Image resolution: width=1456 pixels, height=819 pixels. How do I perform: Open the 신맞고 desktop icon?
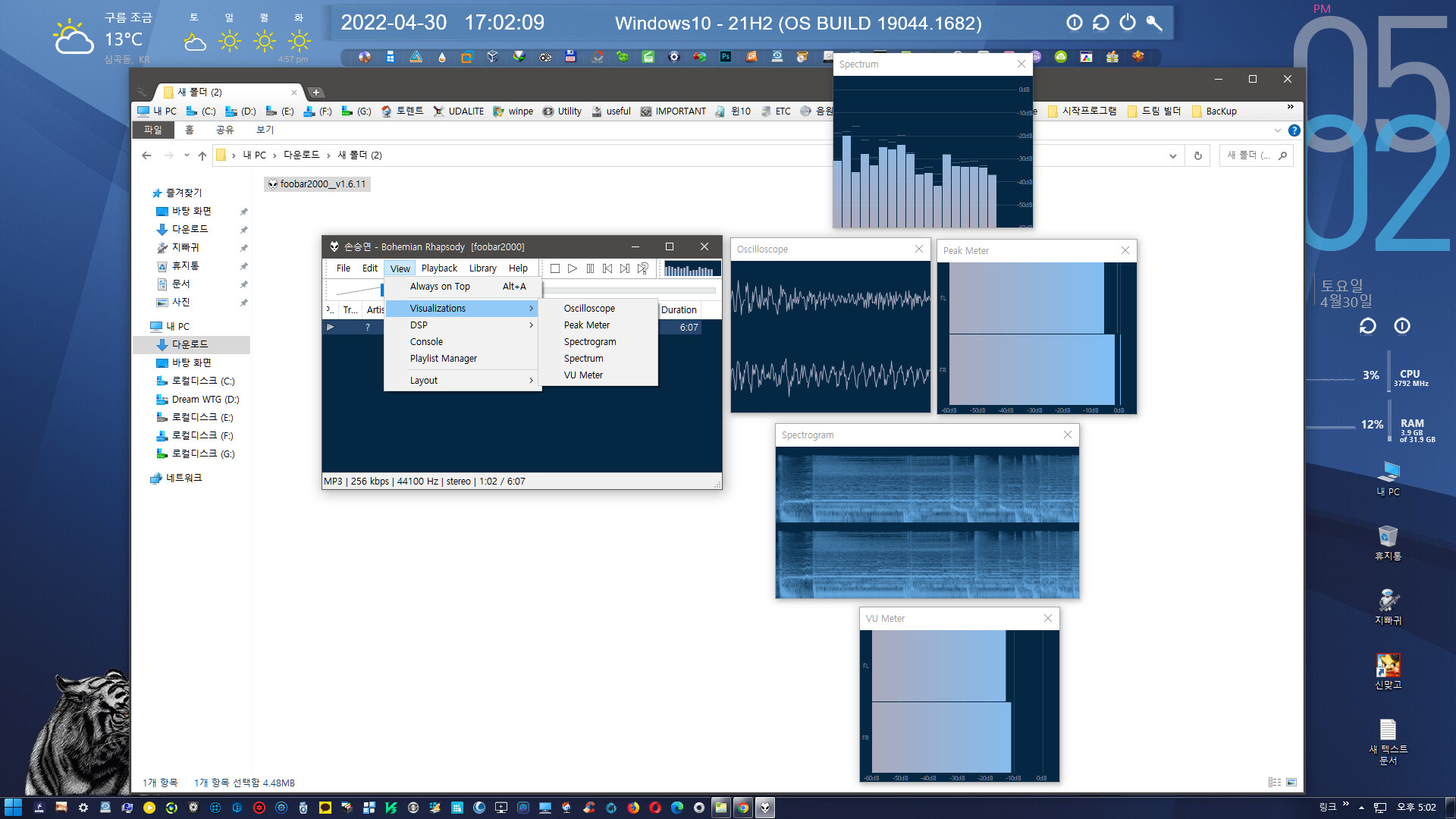click(x=1388, y=671)
